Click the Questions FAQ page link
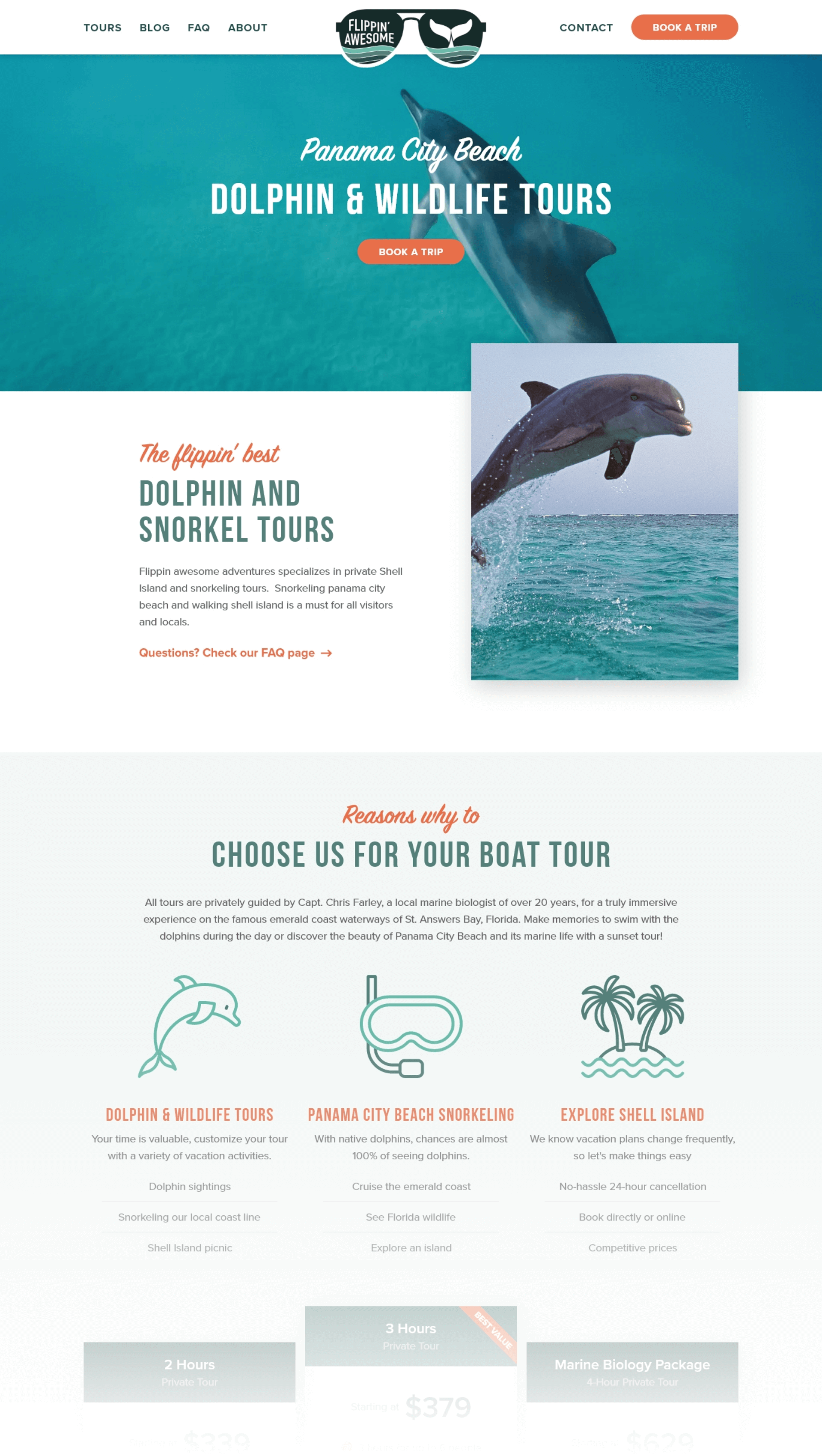 pos(236,653)
